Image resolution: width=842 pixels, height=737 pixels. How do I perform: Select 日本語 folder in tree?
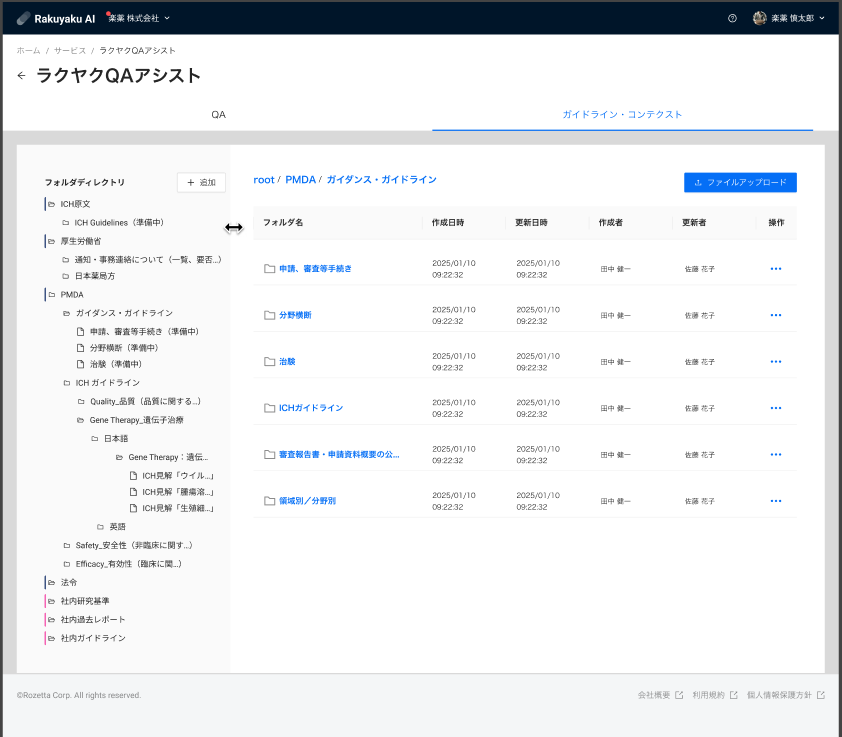pos(116,439)
